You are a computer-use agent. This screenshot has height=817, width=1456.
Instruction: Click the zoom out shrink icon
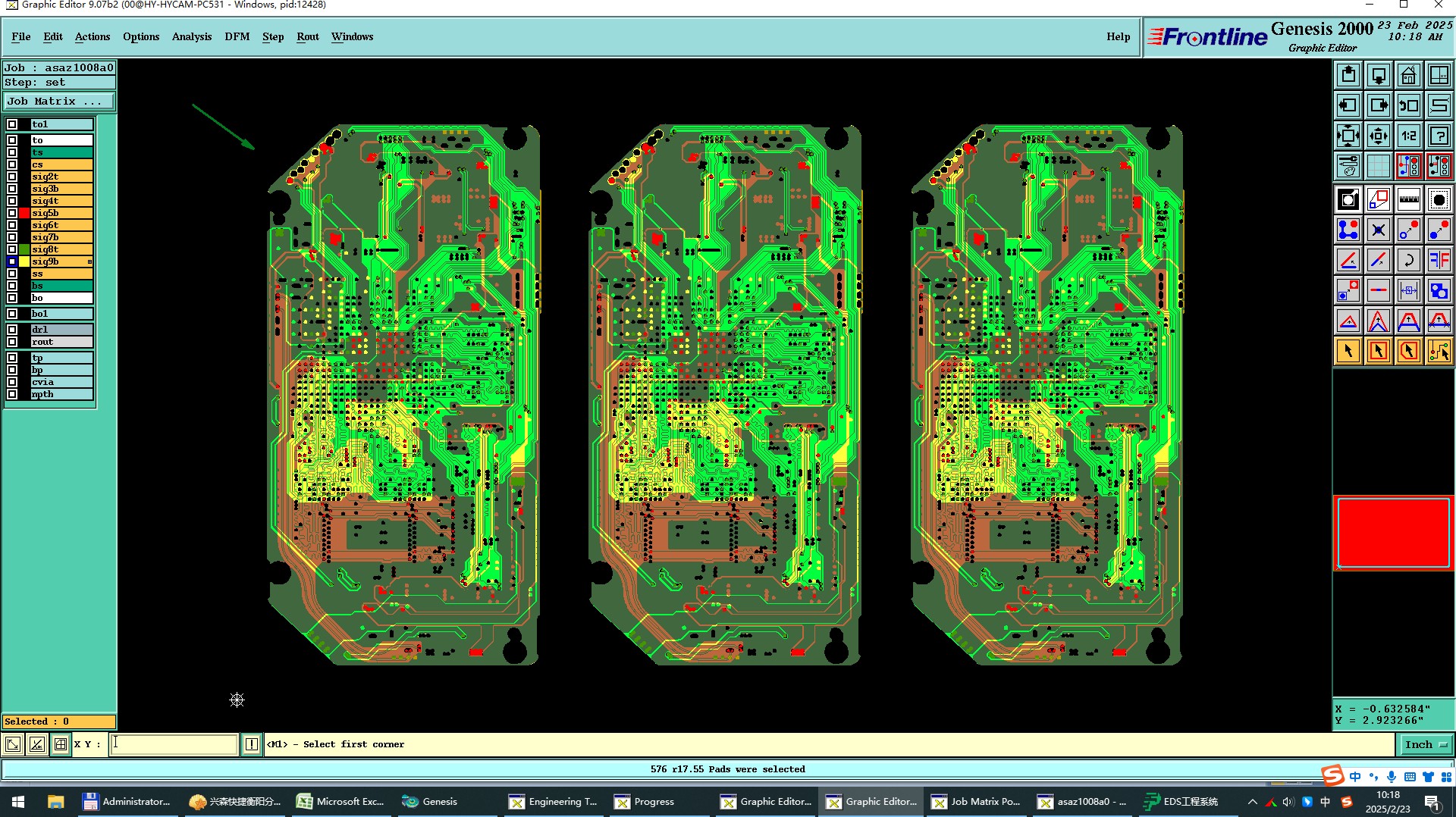pyautogui.click(x=1378, y=136)
